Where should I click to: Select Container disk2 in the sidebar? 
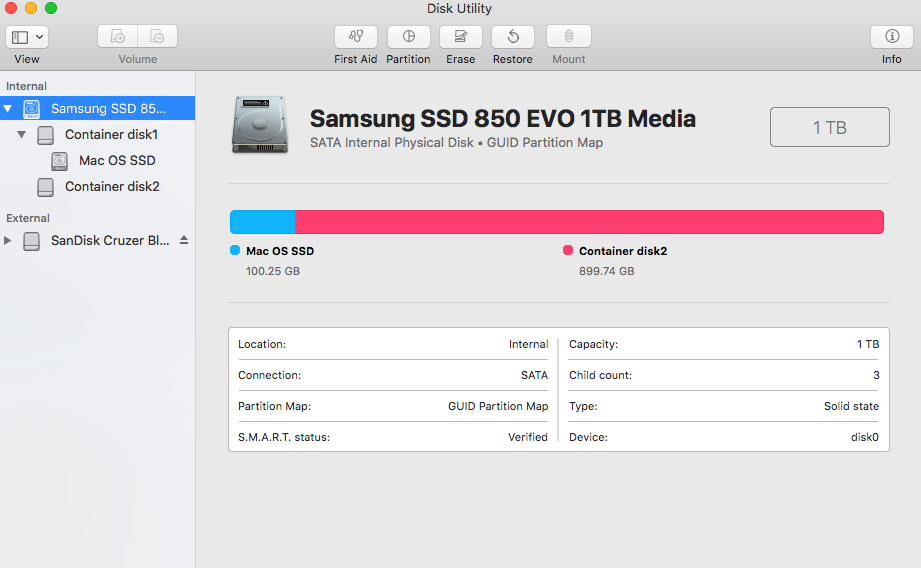pyautogui.click(x=97, y=186)
